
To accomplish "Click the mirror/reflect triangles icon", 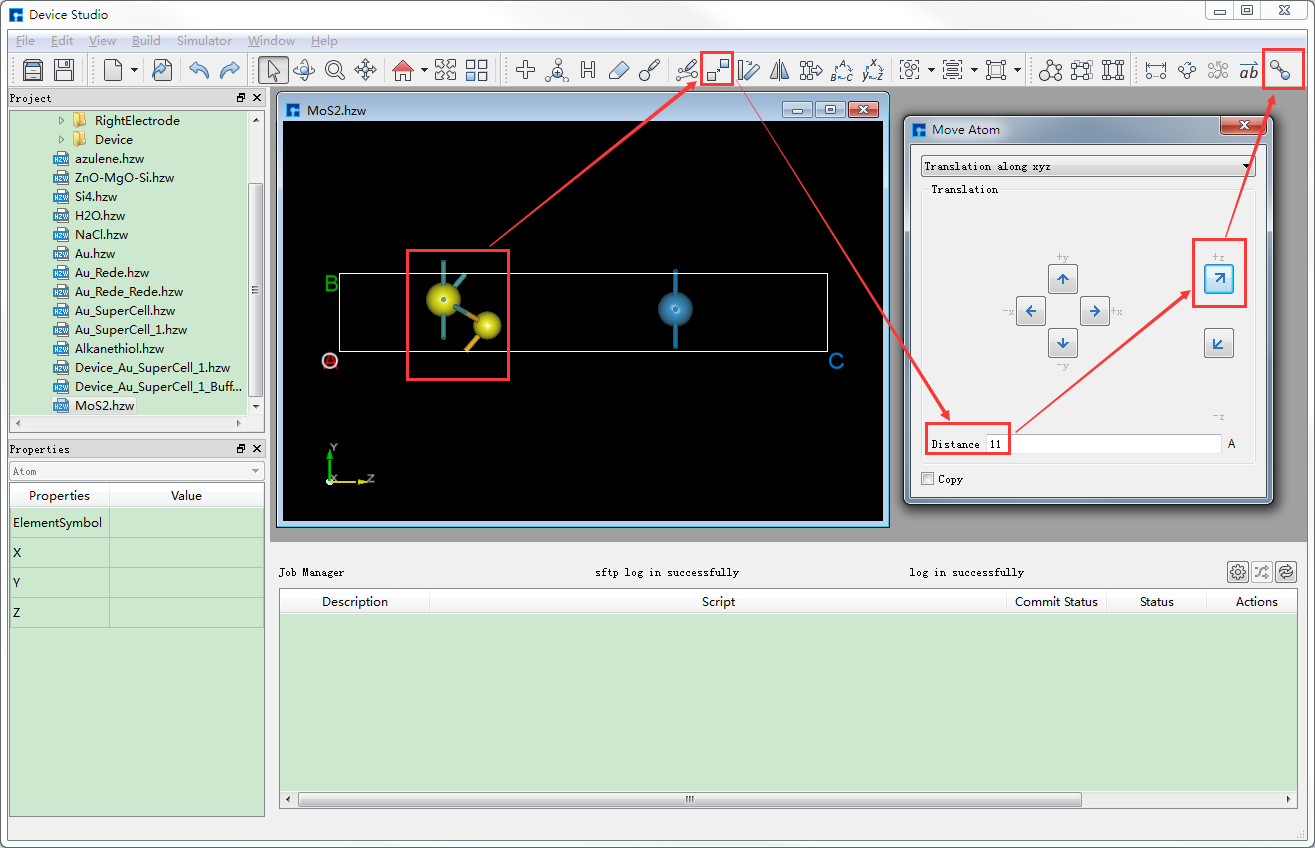I will [780, 70].
